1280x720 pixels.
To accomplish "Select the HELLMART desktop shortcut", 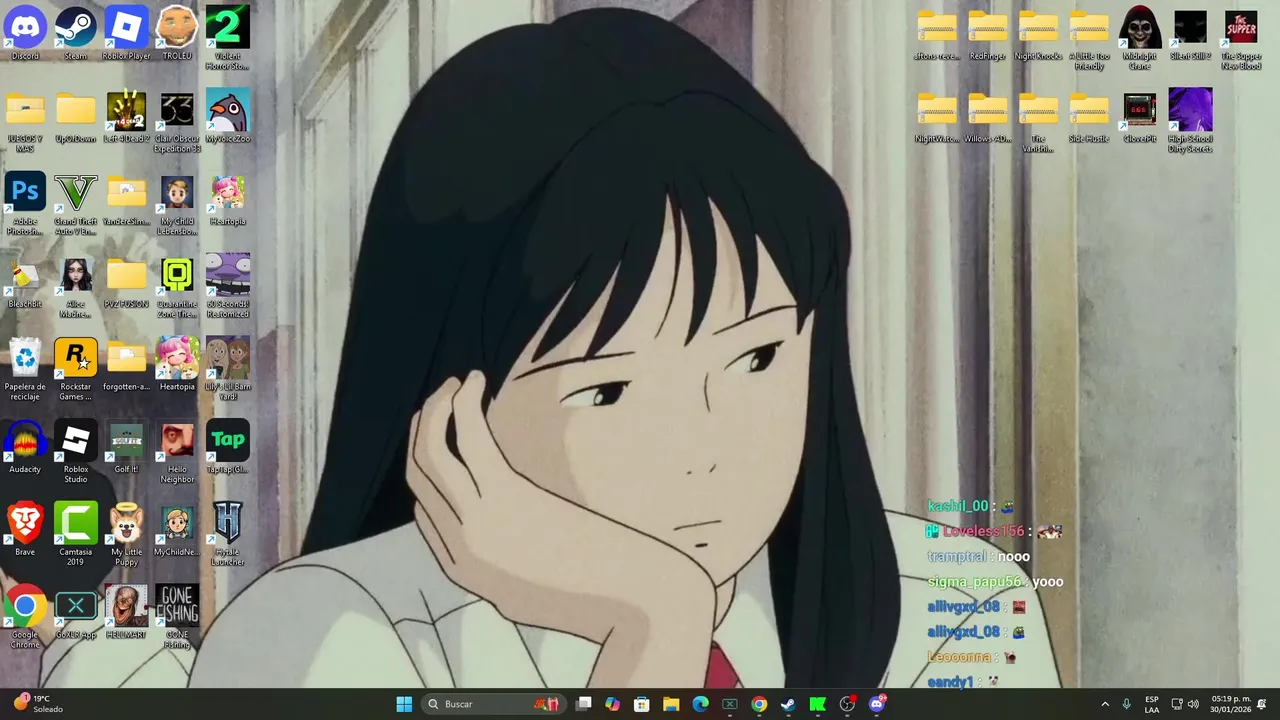I will [x=126, y=613].
